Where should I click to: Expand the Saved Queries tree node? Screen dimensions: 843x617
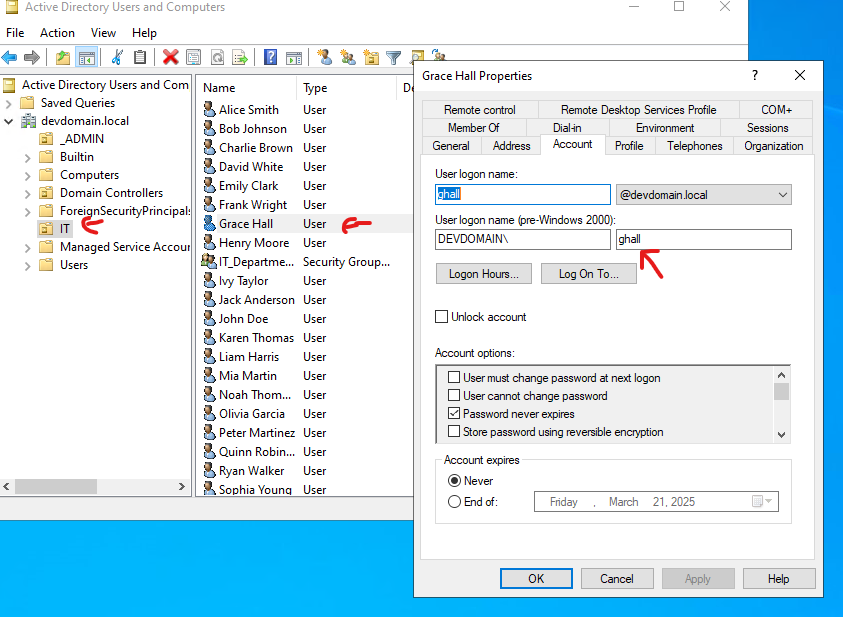click(x=9, y=103)
